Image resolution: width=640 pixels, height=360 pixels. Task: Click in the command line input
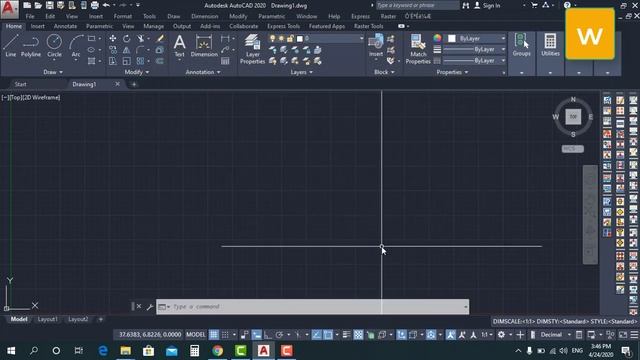[313, 307]
